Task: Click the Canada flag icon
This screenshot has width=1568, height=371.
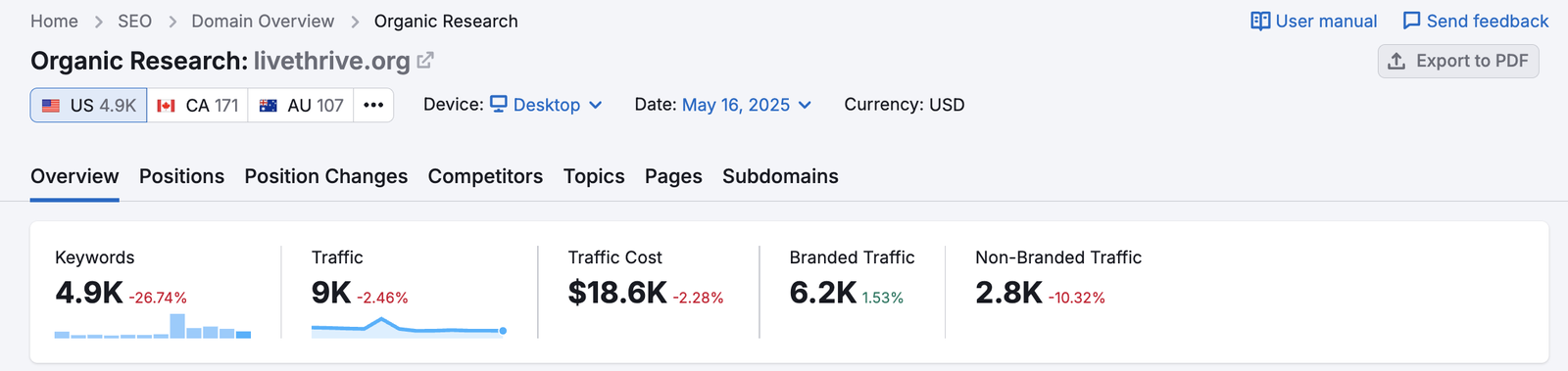Action: click(167, 106)
